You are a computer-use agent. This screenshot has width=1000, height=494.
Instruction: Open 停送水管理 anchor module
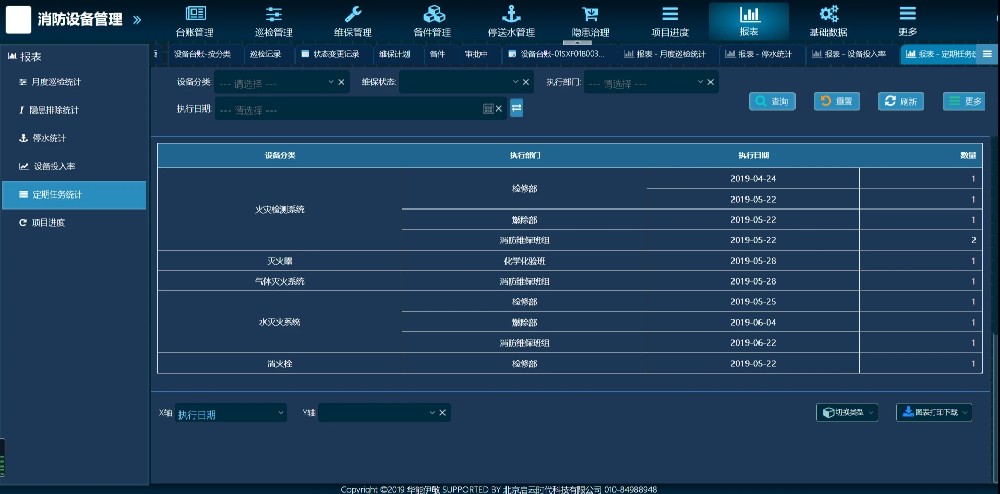click(x=511, y=21)
